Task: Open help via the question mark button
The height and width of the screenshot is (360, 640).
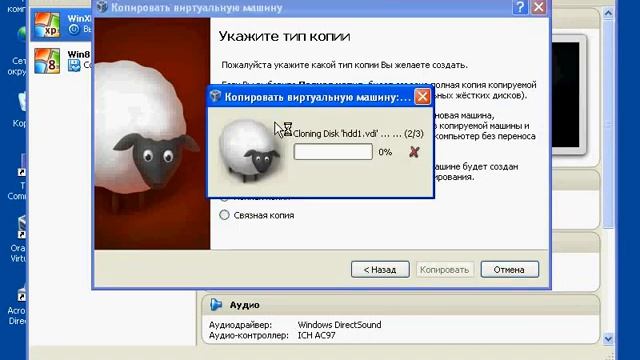Action: pyautogui.click(x=520, y=7)
